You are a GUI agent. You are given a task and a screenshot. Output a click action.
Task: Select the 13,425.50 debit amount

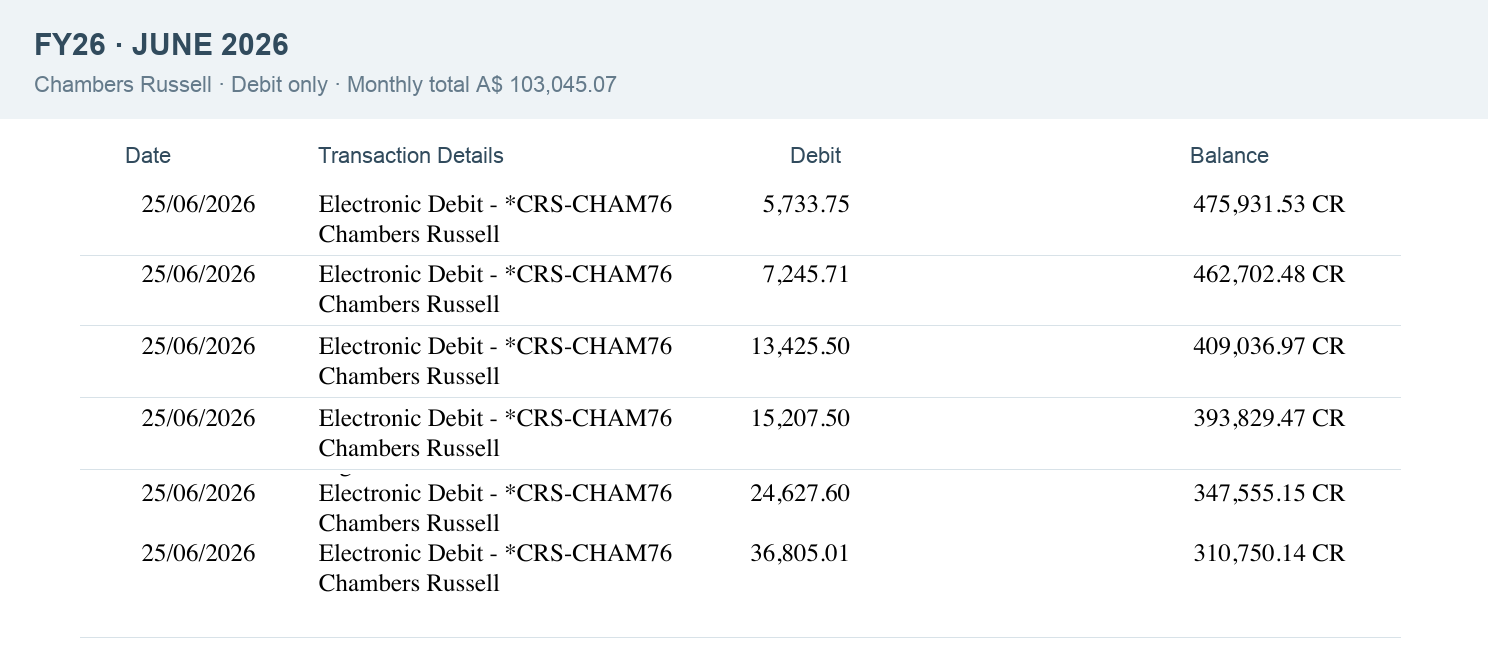pos(800,346)
